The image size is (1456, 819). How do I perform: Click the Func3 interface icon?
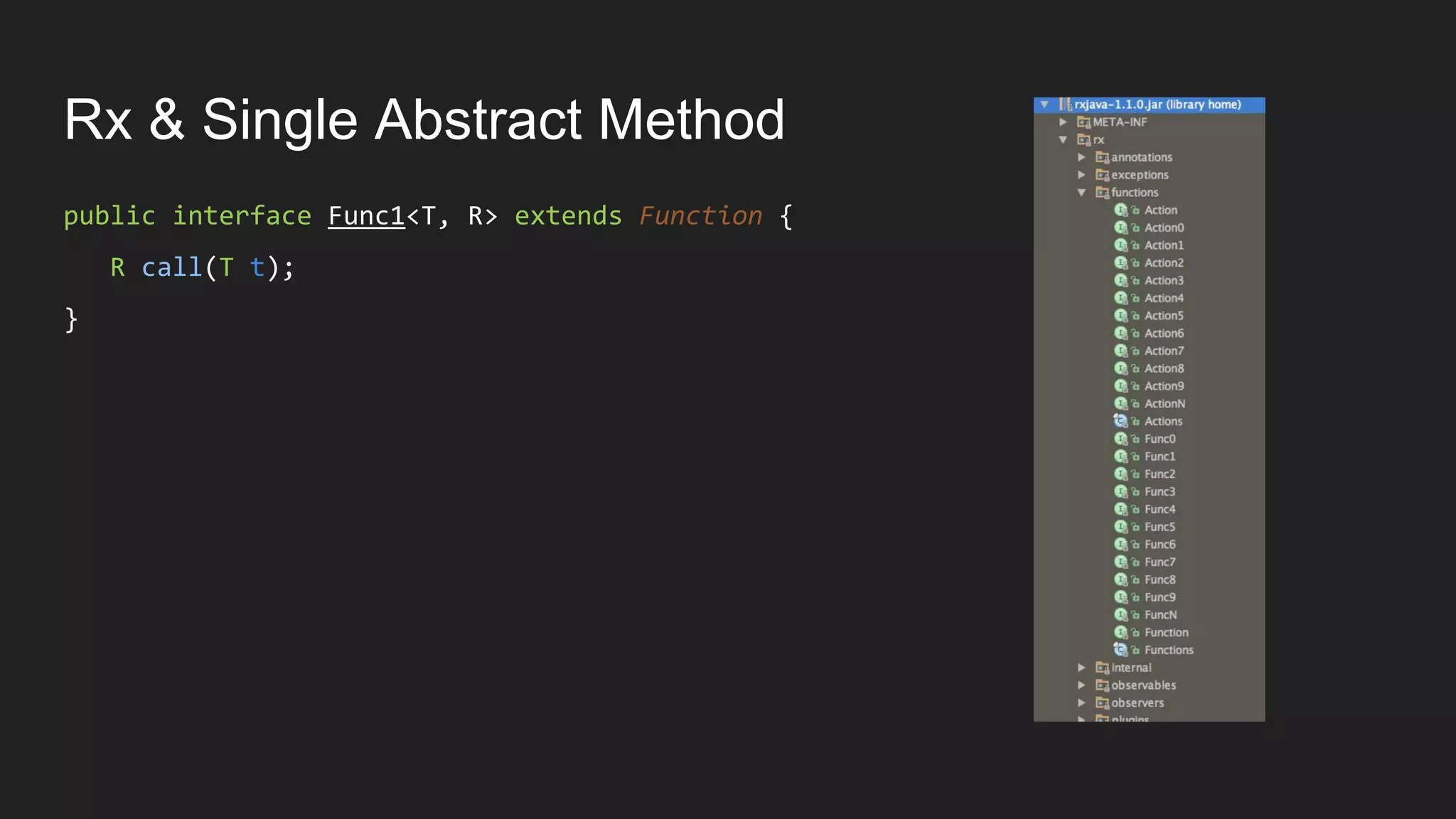tap(1121, 492)
